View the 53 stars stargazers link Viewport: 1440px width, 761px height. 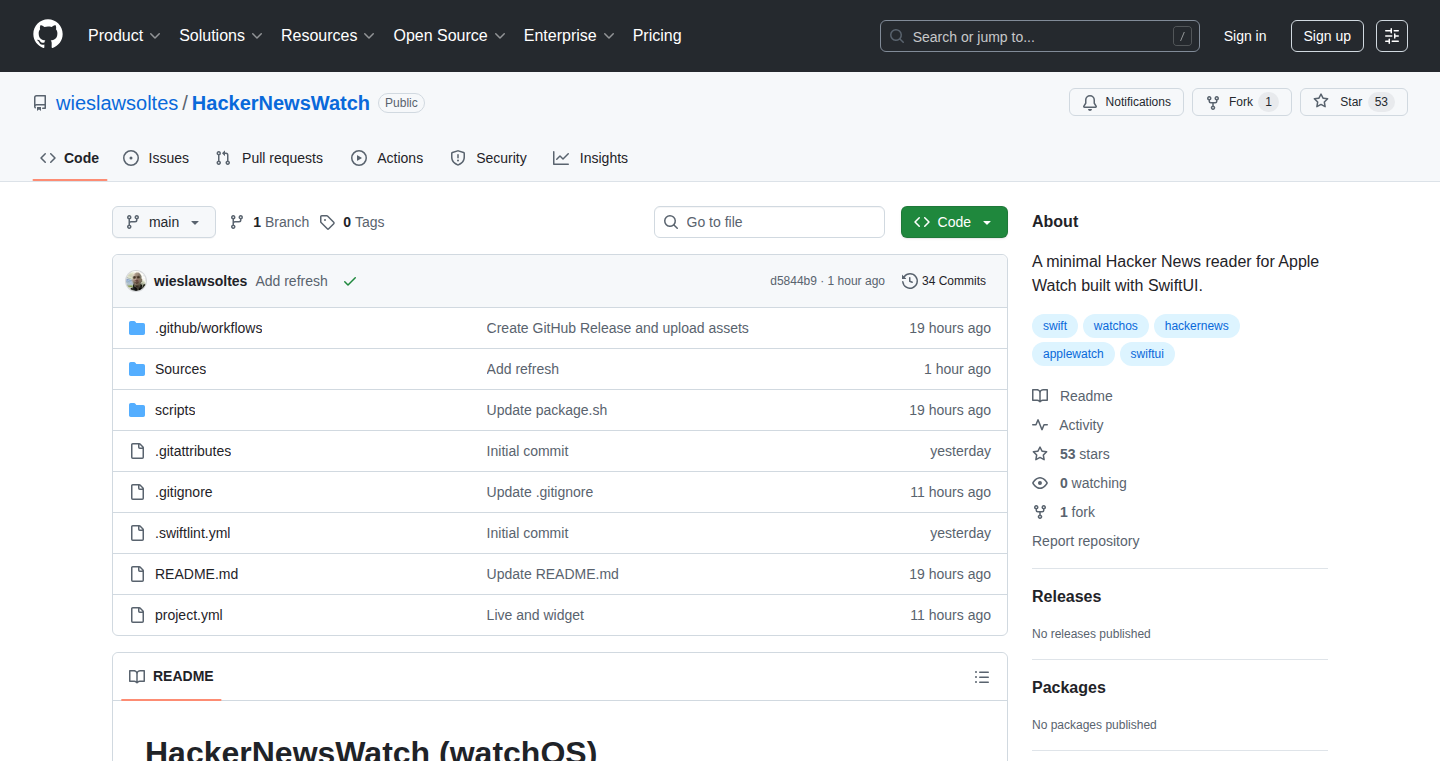point(1071,454)
